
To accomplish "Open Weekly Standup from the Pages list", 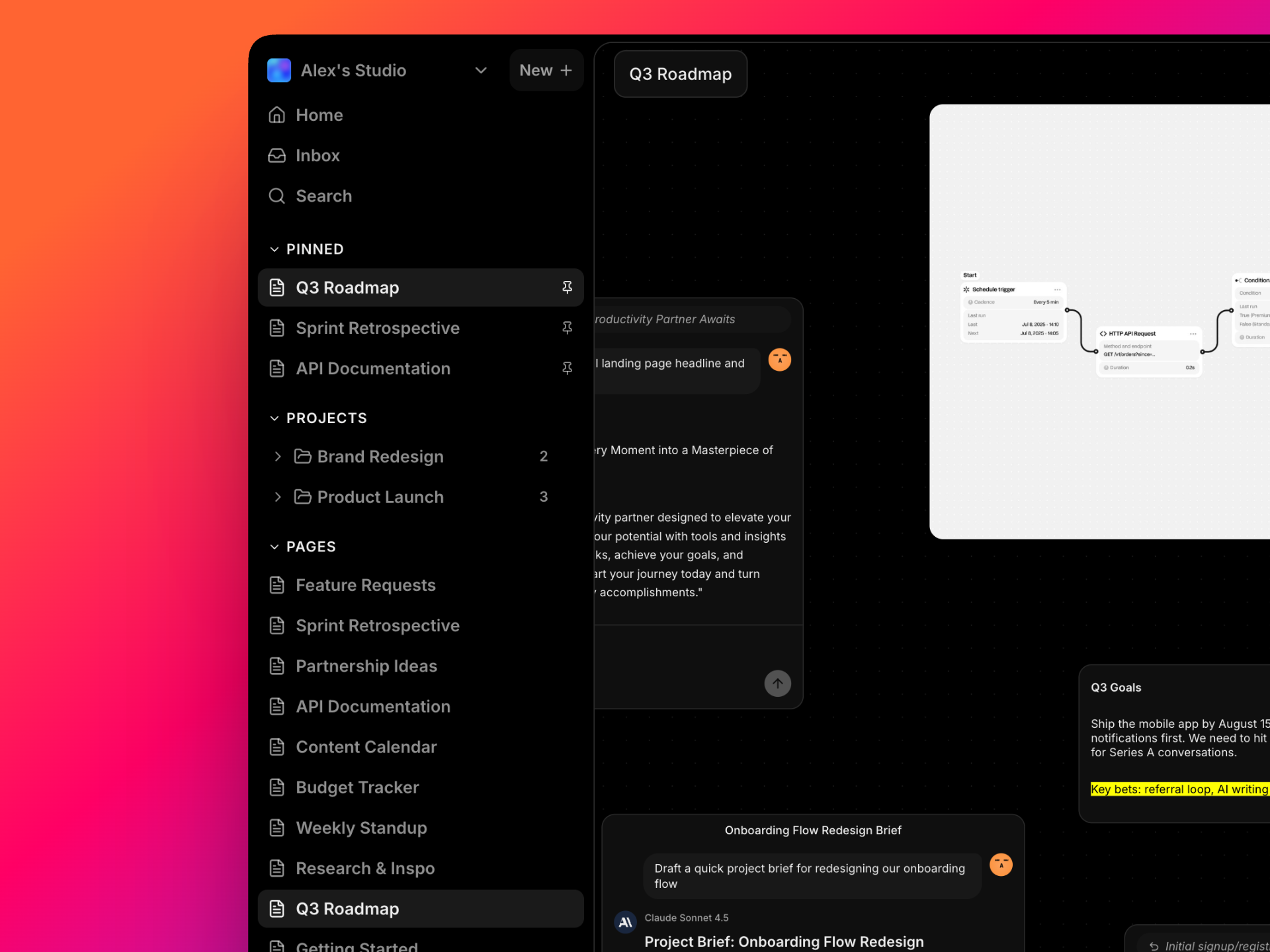I will [x=360, y=827].
